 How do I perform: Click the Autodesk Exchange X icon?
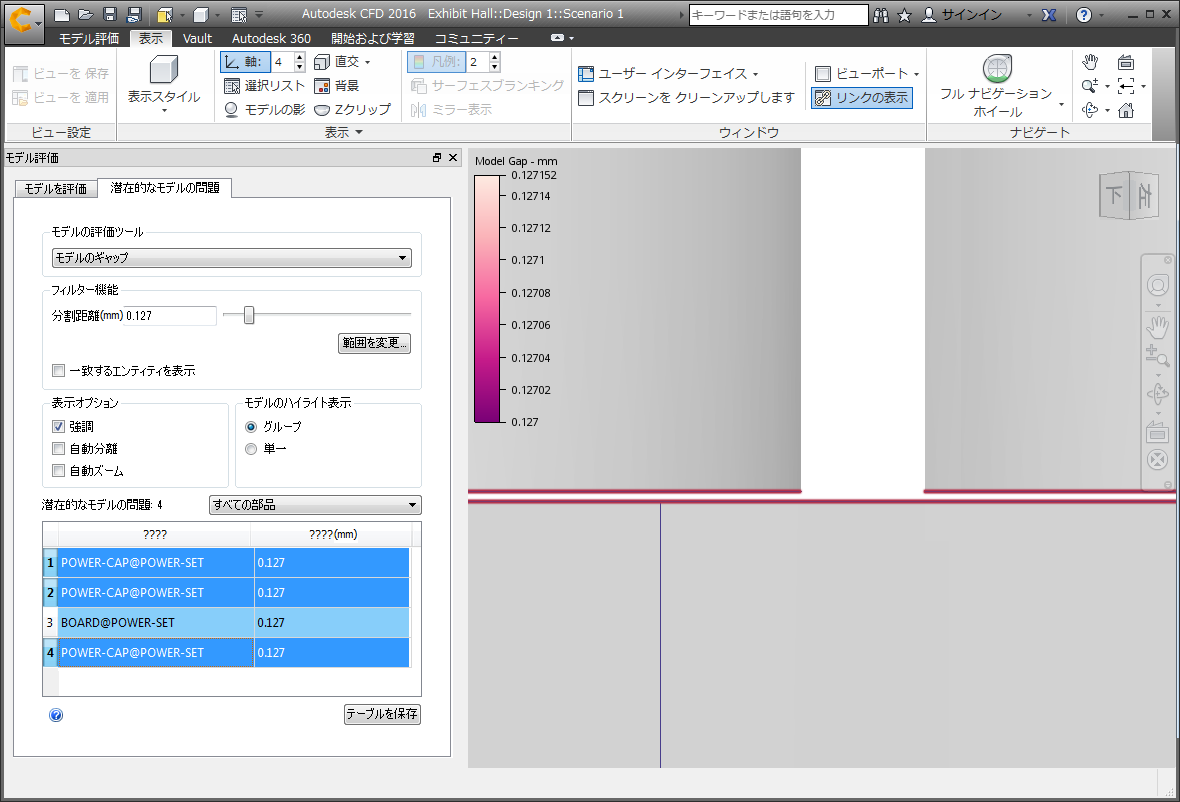tap(1049, 15)
